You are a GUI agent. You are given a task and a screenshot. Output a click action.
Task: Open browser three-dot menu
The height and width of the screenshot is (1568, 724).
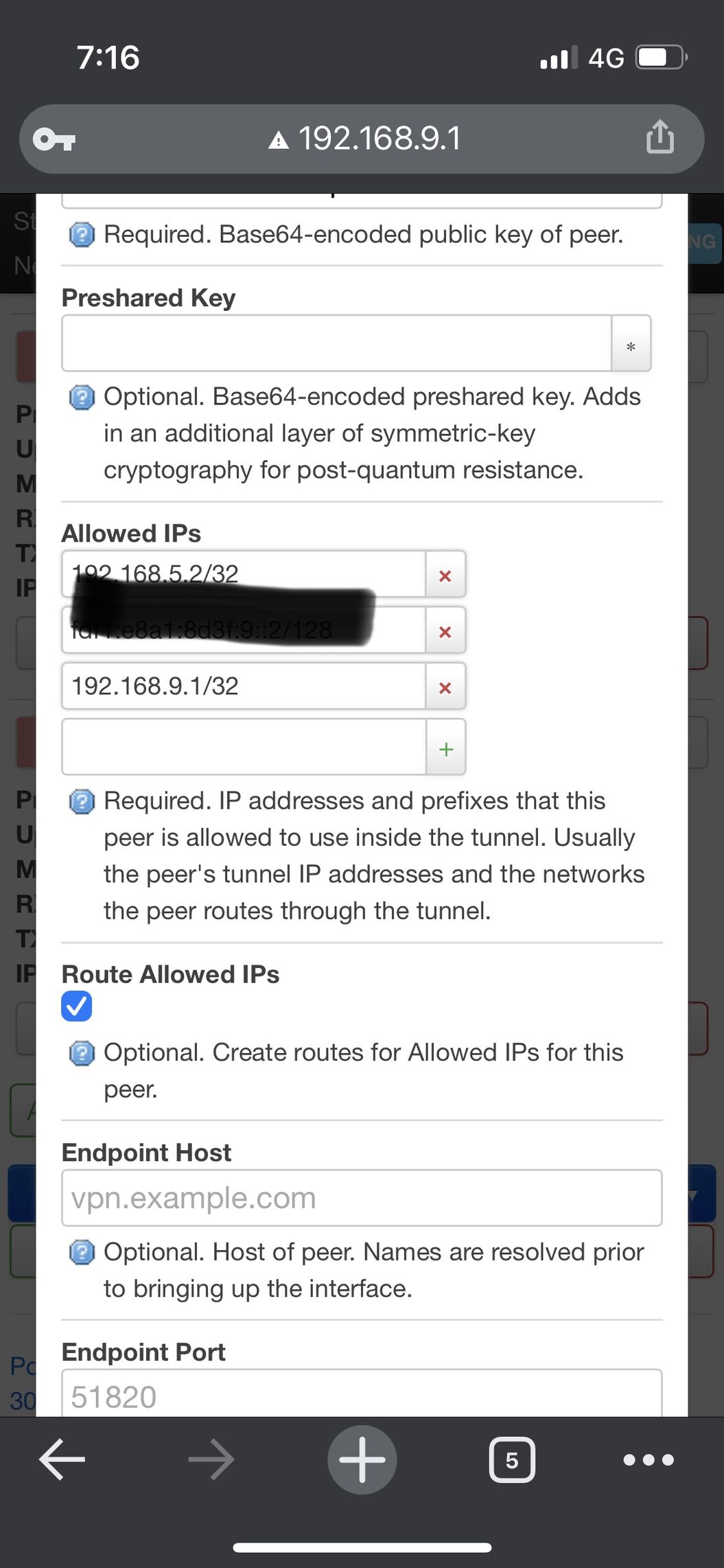click(649, 1460)
